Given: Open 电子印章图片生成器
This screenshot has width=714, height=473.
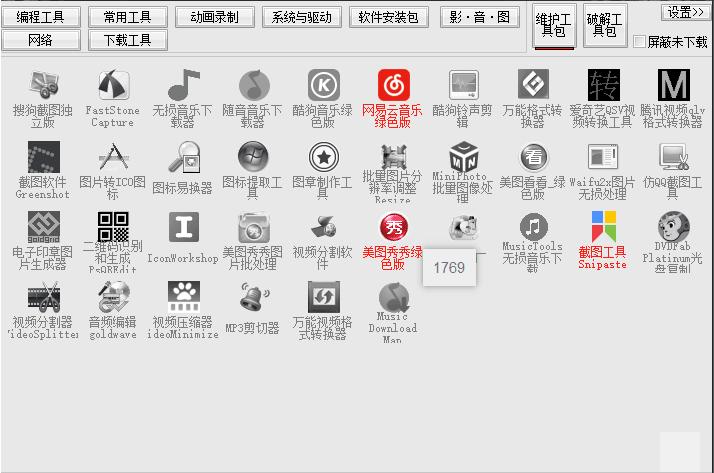Looking at the screenshot, I should pyautogui.click(x=43, y=227).
